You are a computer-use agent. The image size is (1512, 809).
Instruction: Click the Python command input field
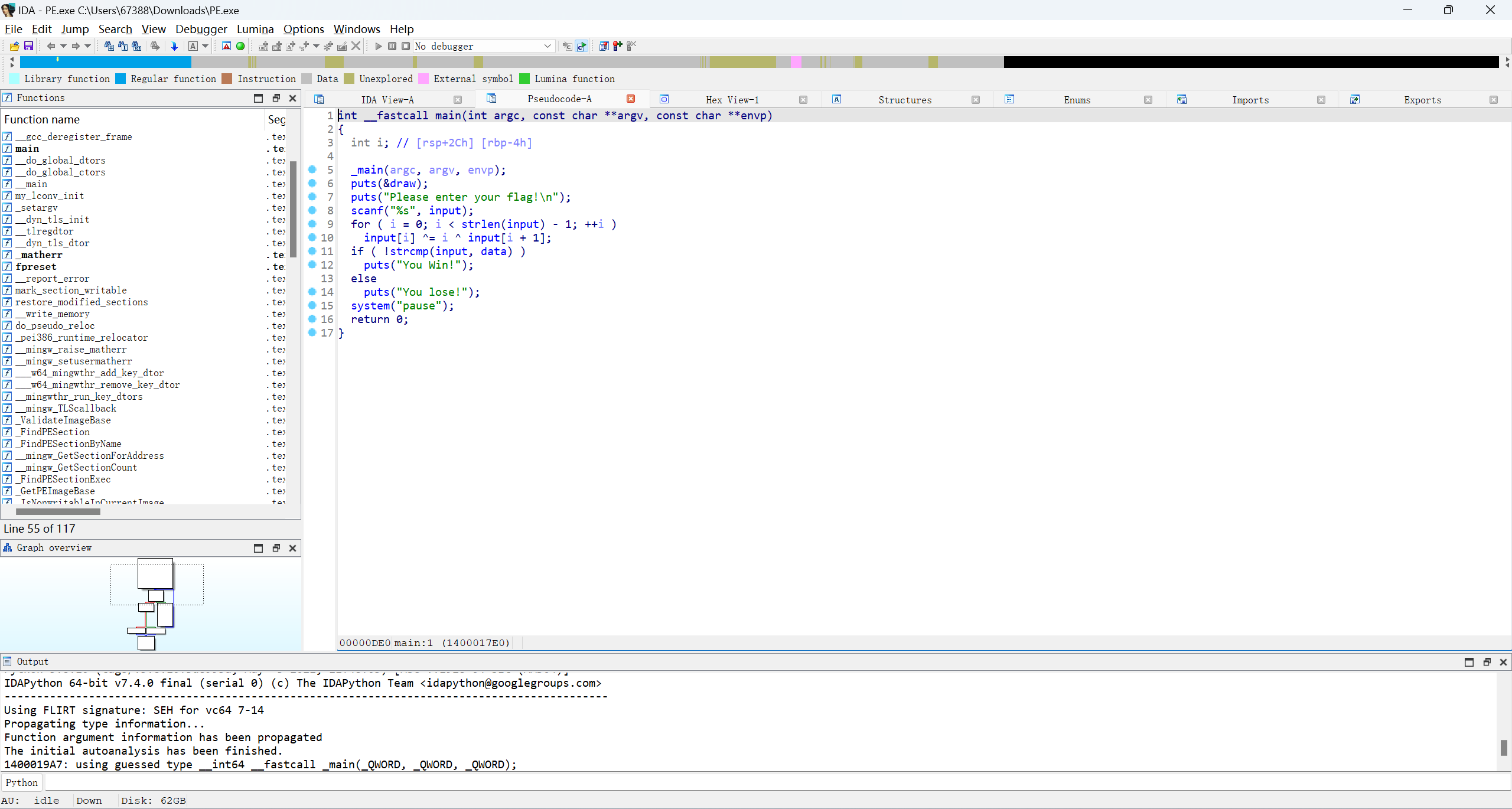tap(777, 782)
